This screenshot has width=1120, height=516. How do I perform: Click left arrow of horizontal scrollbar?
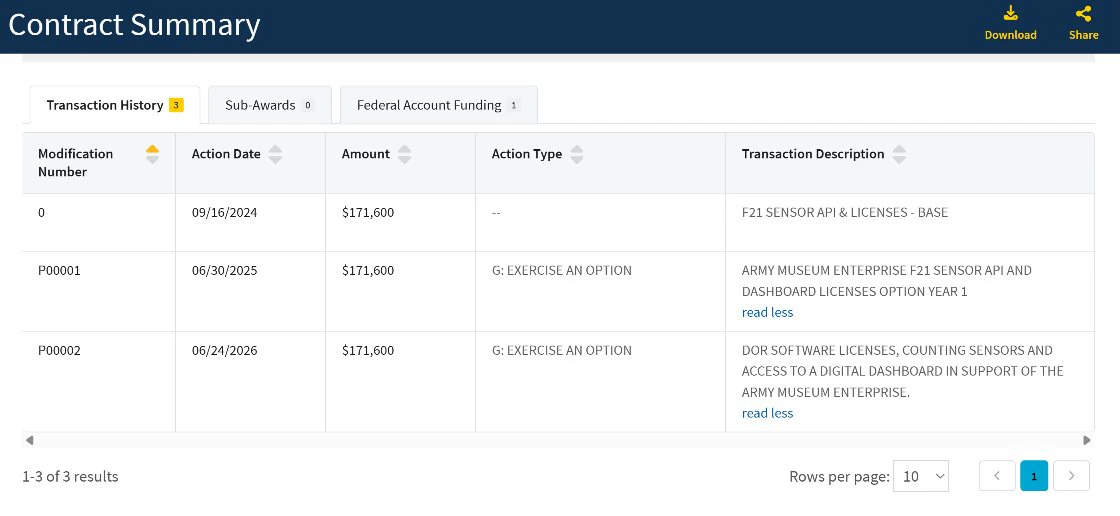[29, 440]
